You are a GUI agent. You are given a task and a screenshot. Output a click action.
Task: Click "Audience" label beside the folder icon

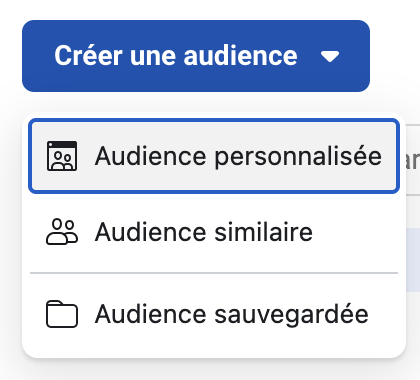coord(151,314)
